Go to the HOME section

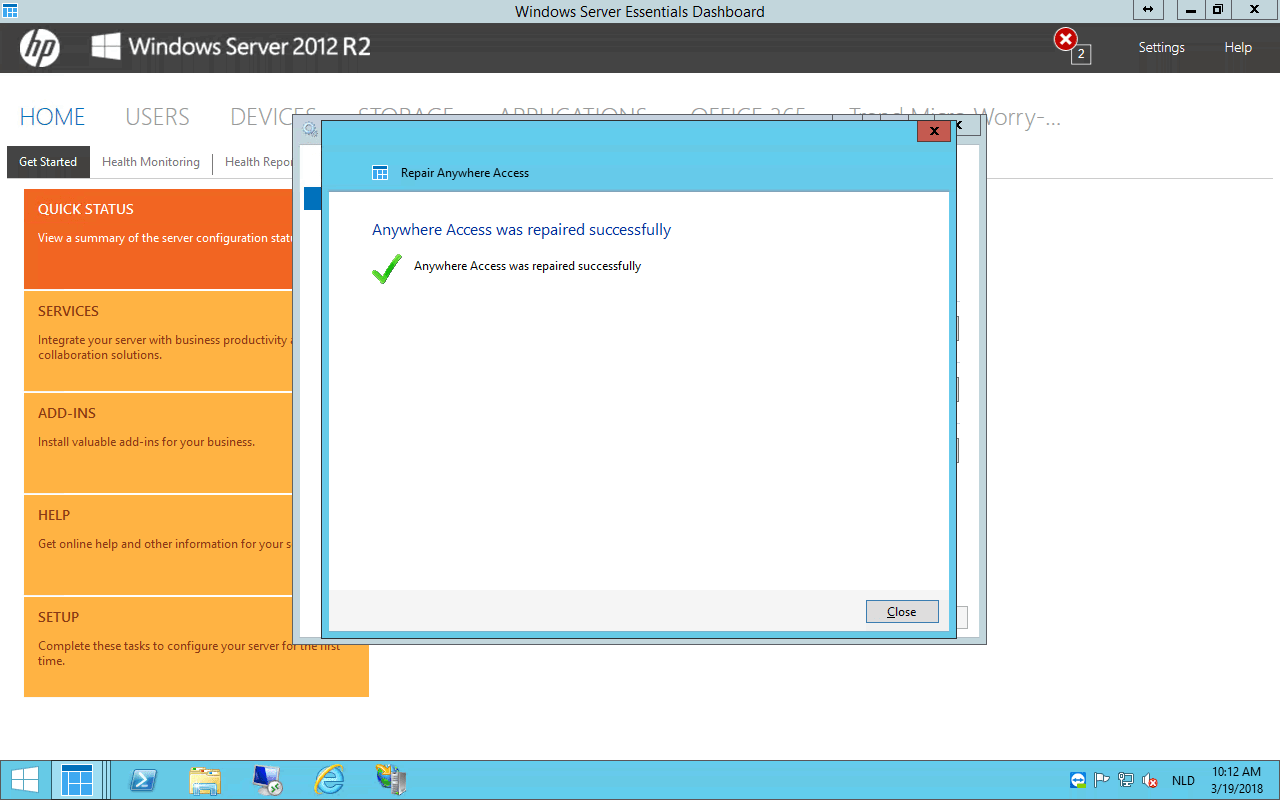click(52, 117)
